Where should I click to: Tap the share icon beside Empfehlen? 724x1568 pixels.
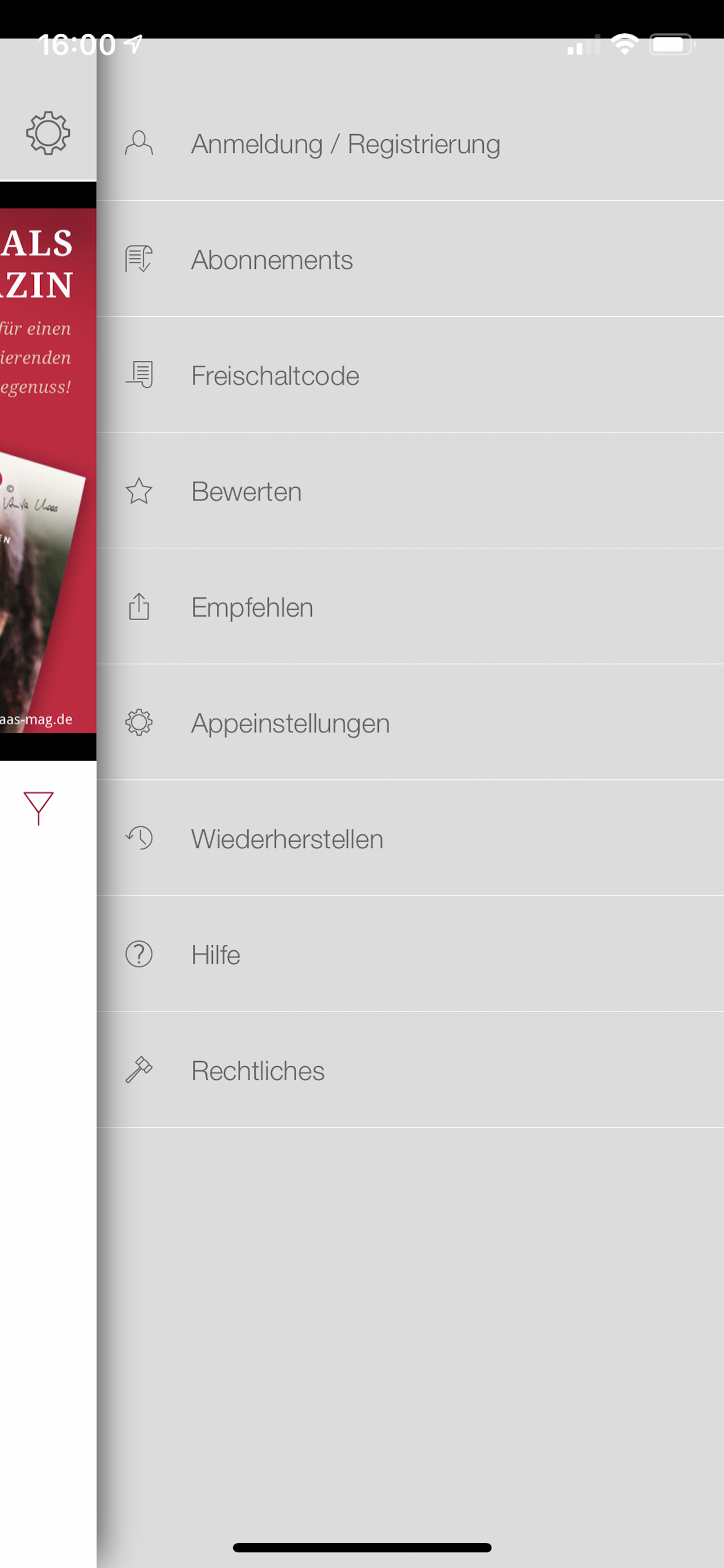(x=139, y=606)
